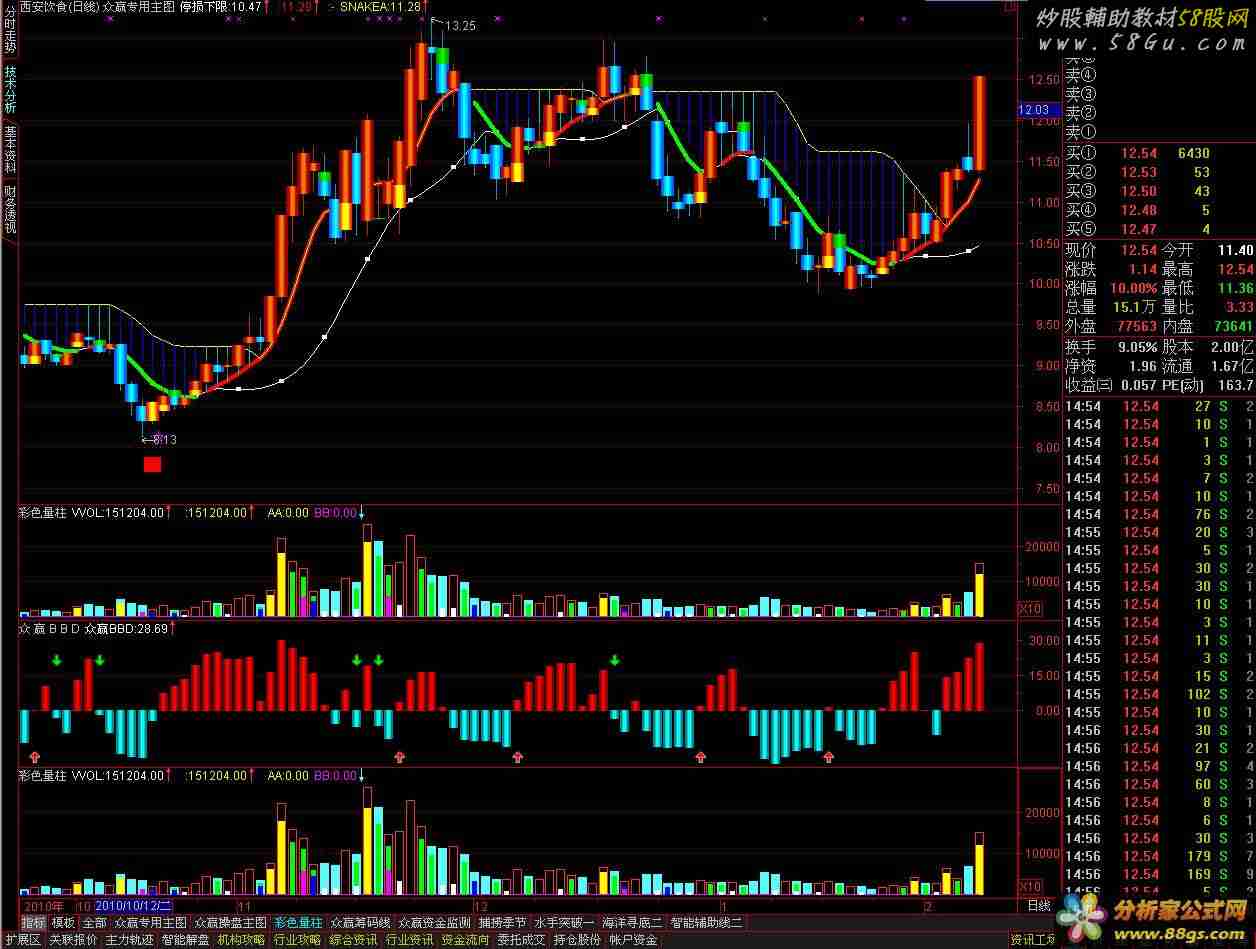
Task: Click the 买④ bid price 12.48
Action: [1139, 210]
